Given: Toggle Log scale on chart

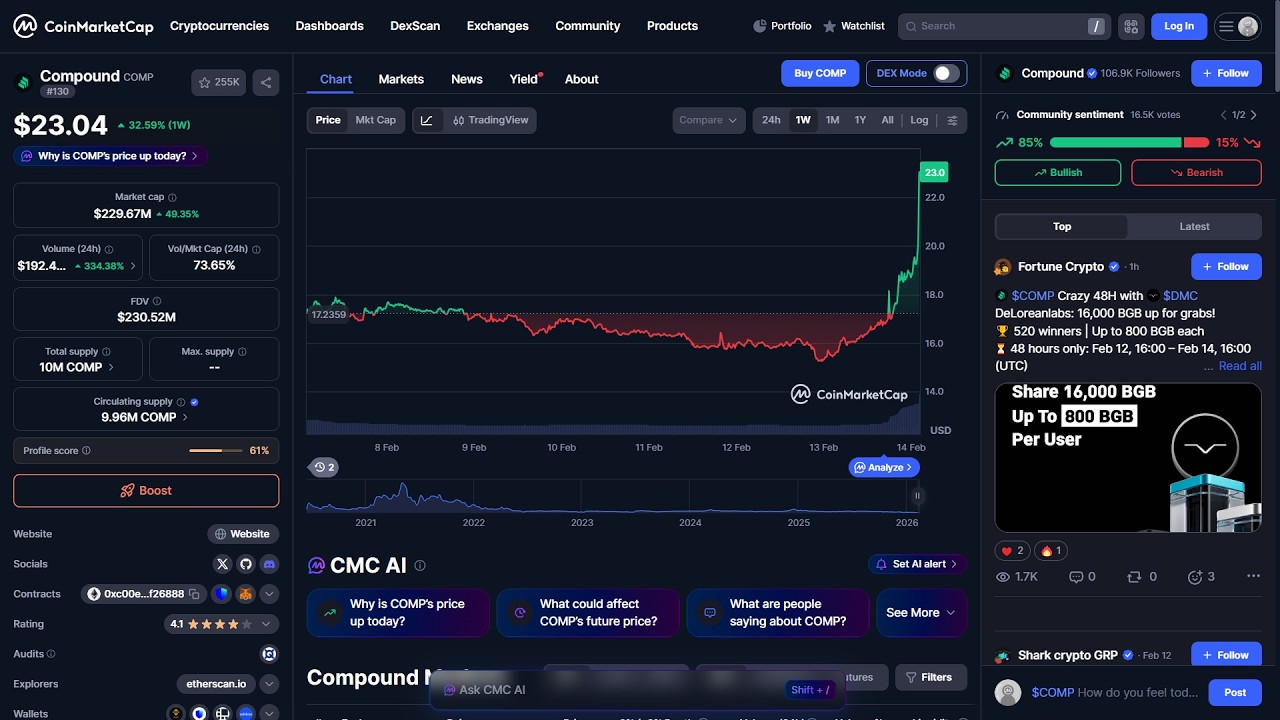Looking at the screenshot, I should 919,120.
